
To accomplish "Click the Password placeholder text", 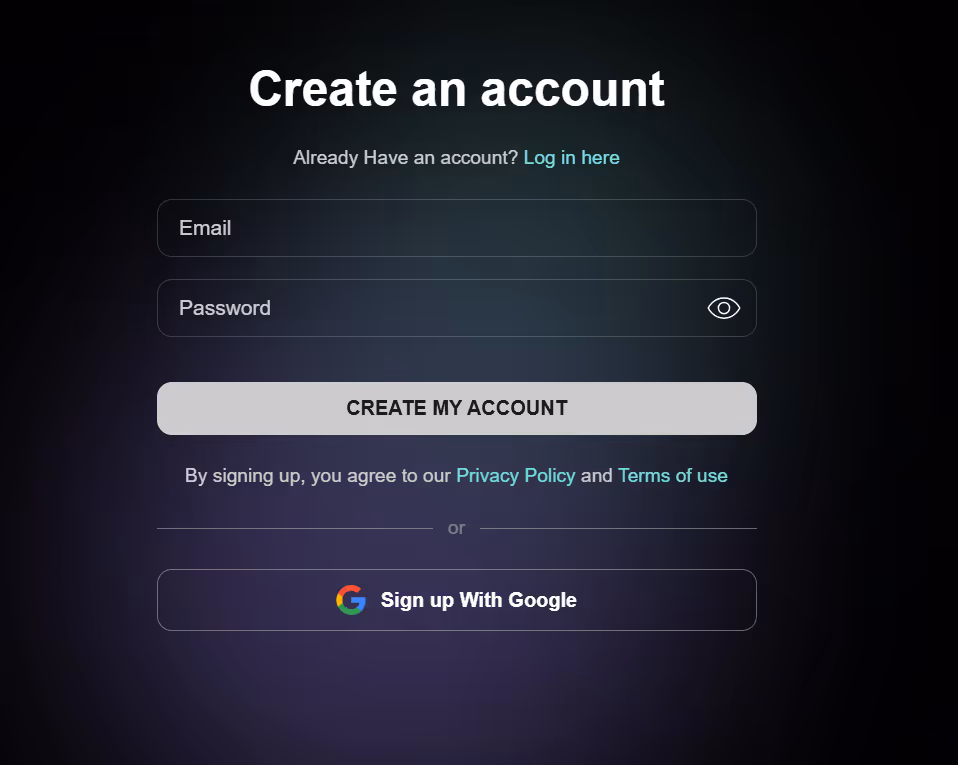I will click(225, 308).
